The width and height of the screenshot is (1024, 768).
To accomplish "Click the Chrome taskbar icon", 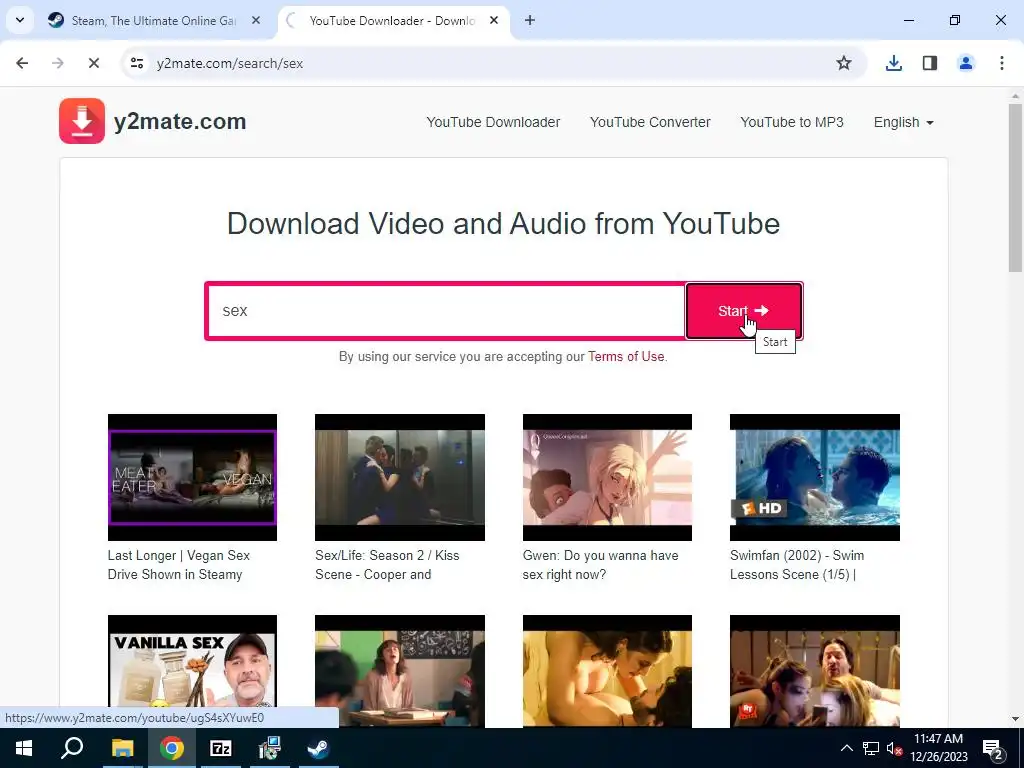I will [171, 748].
